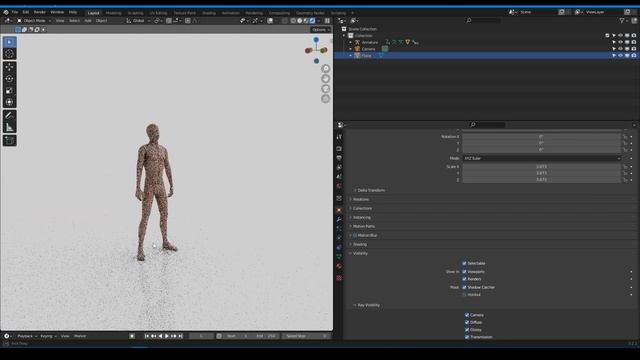Open the Window menu
The width and height of the screenshot is (640, 360).
click(x=57, y=12)
